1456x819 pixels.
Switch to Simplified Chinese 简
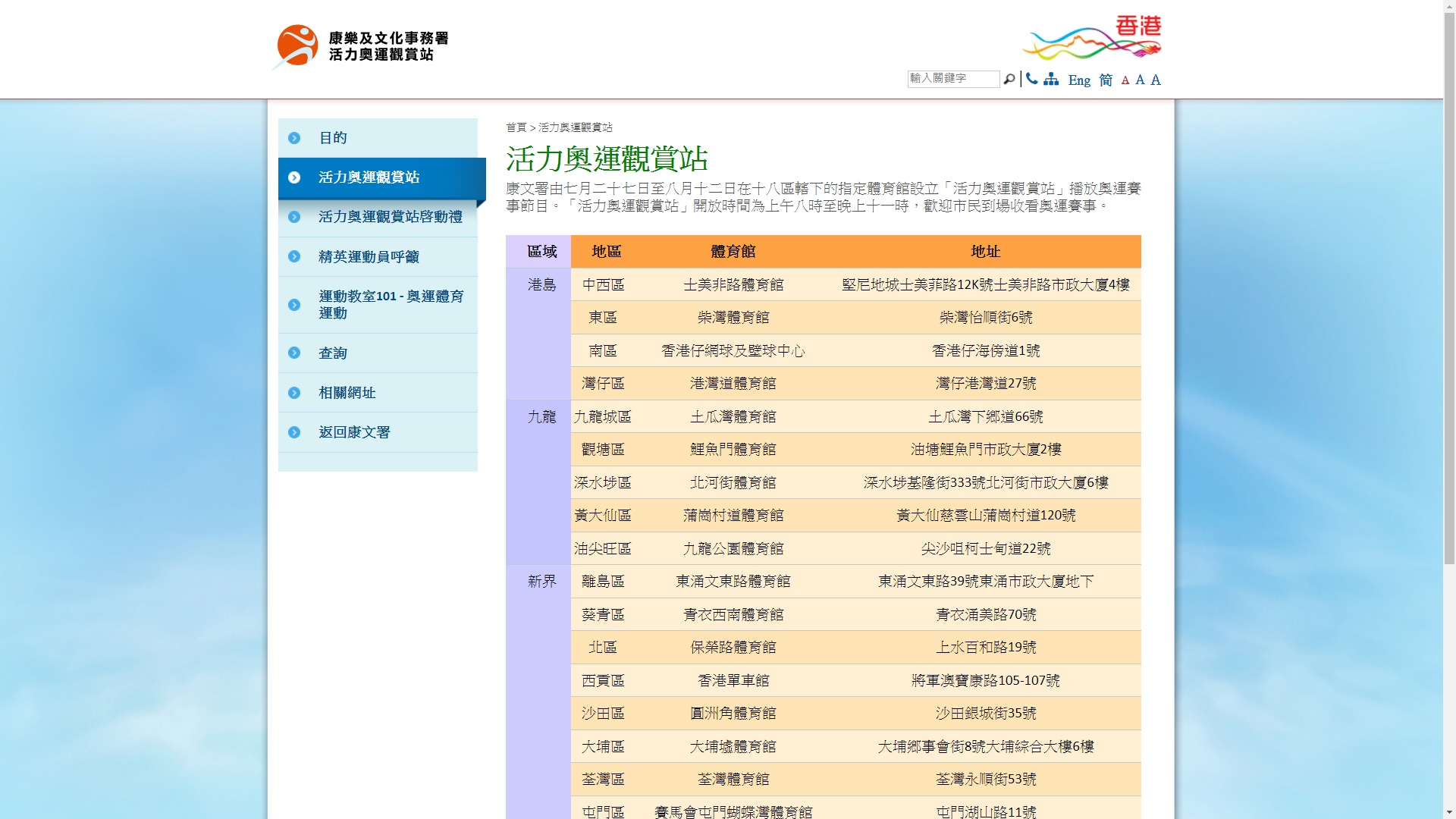point(1106,80)
